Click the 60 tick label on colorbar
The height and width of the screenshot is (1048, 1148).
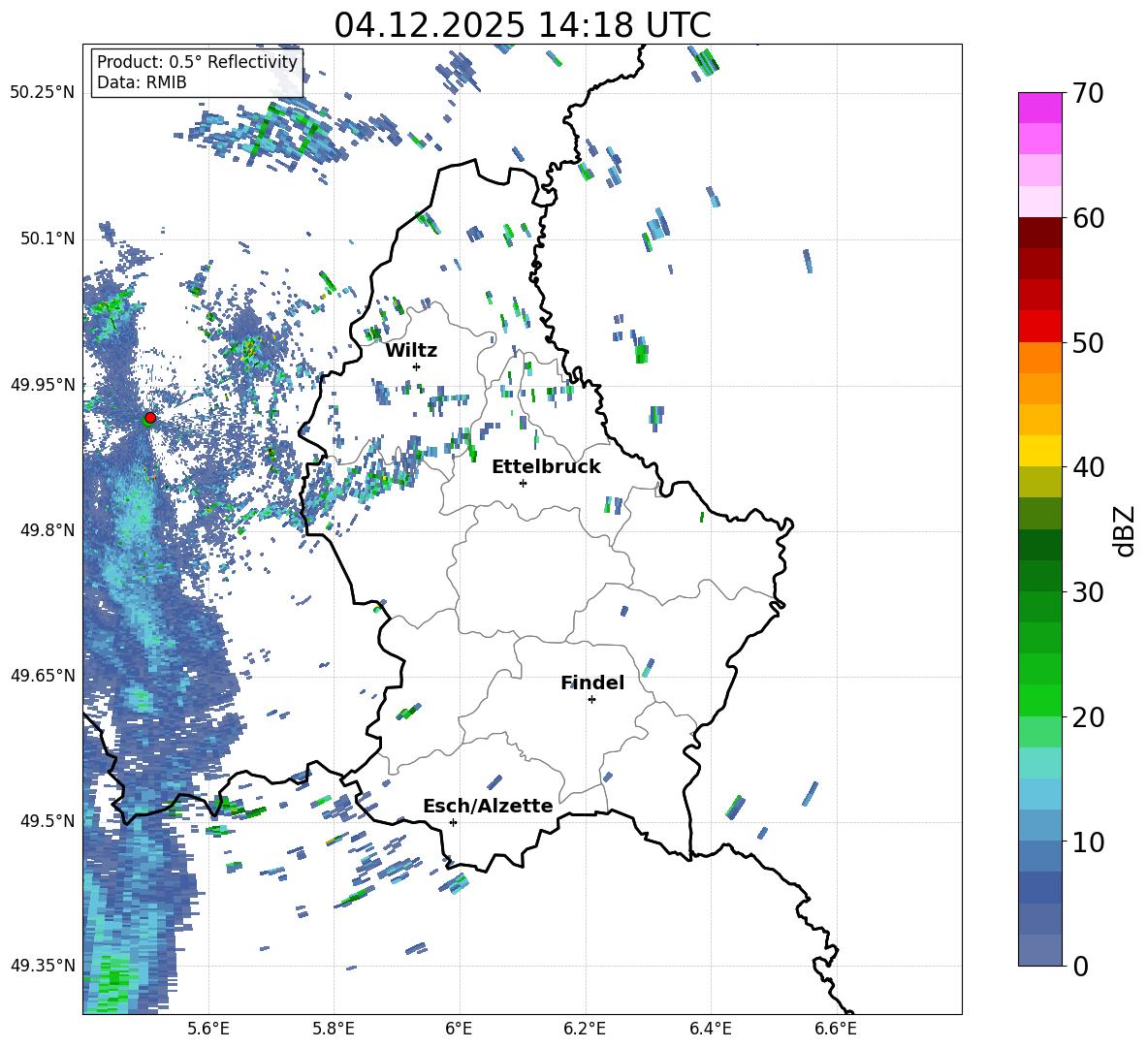point(1087,218)
